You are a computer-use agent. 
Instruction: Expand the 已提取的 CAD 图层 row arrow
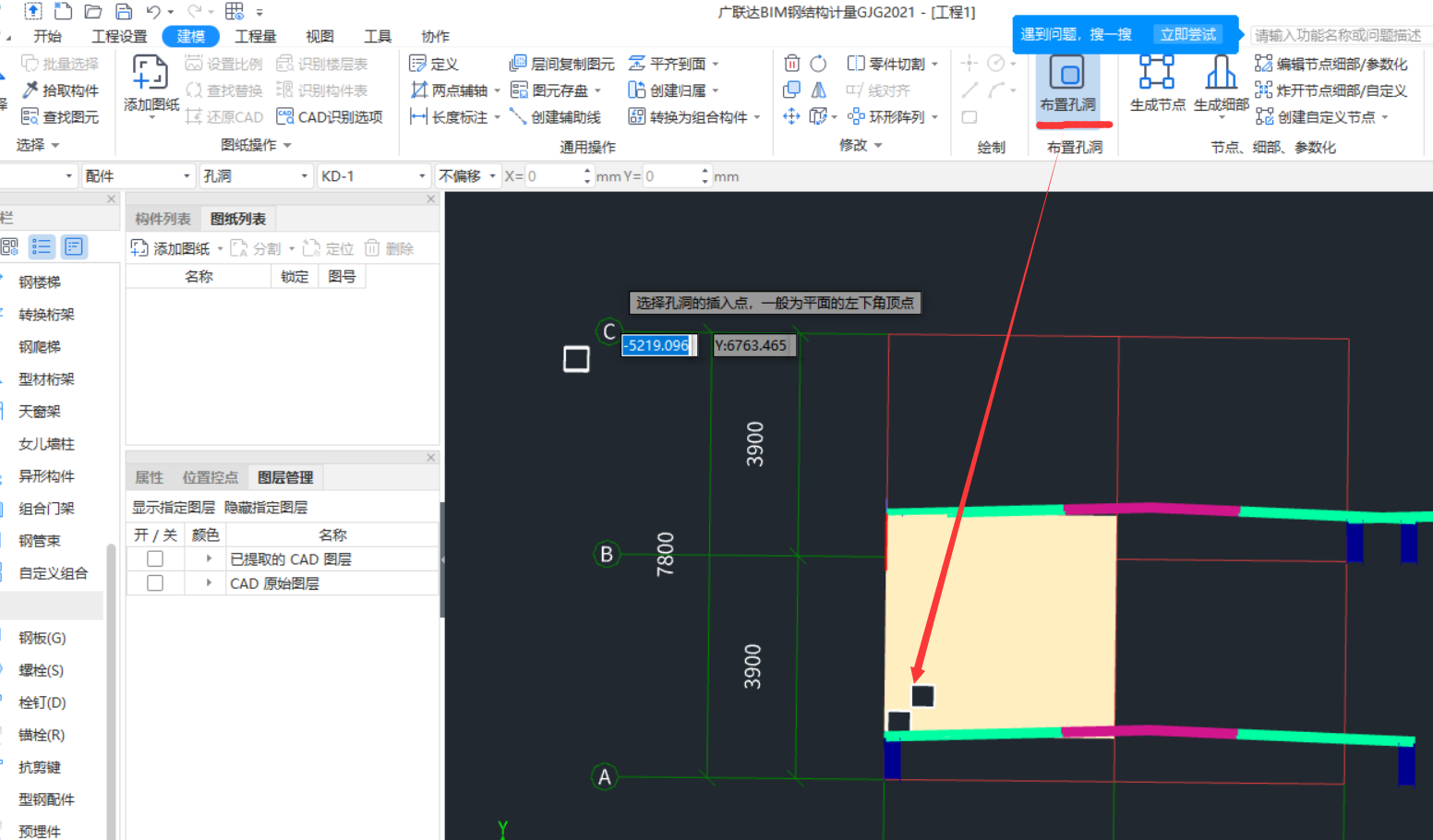point(209,559)
